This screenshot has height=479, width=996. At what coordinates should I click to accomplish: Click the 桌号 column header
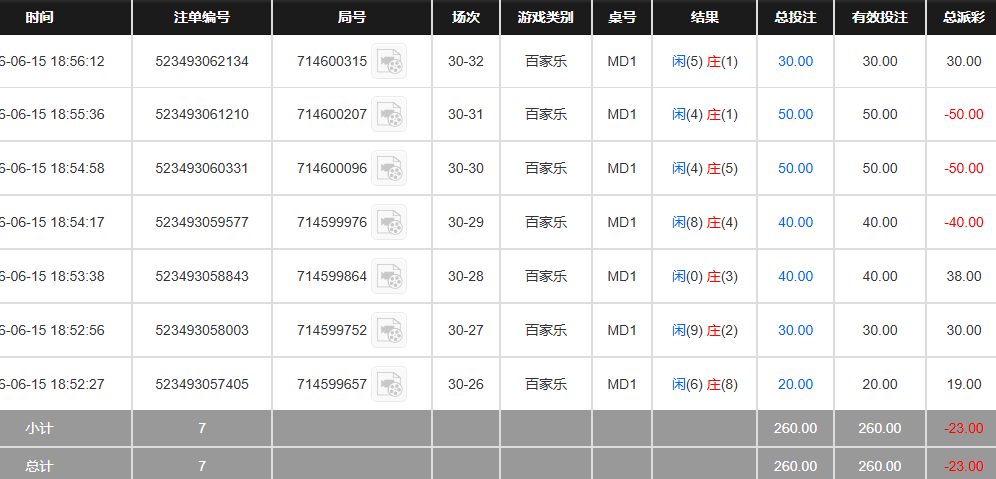click(622, 17)
